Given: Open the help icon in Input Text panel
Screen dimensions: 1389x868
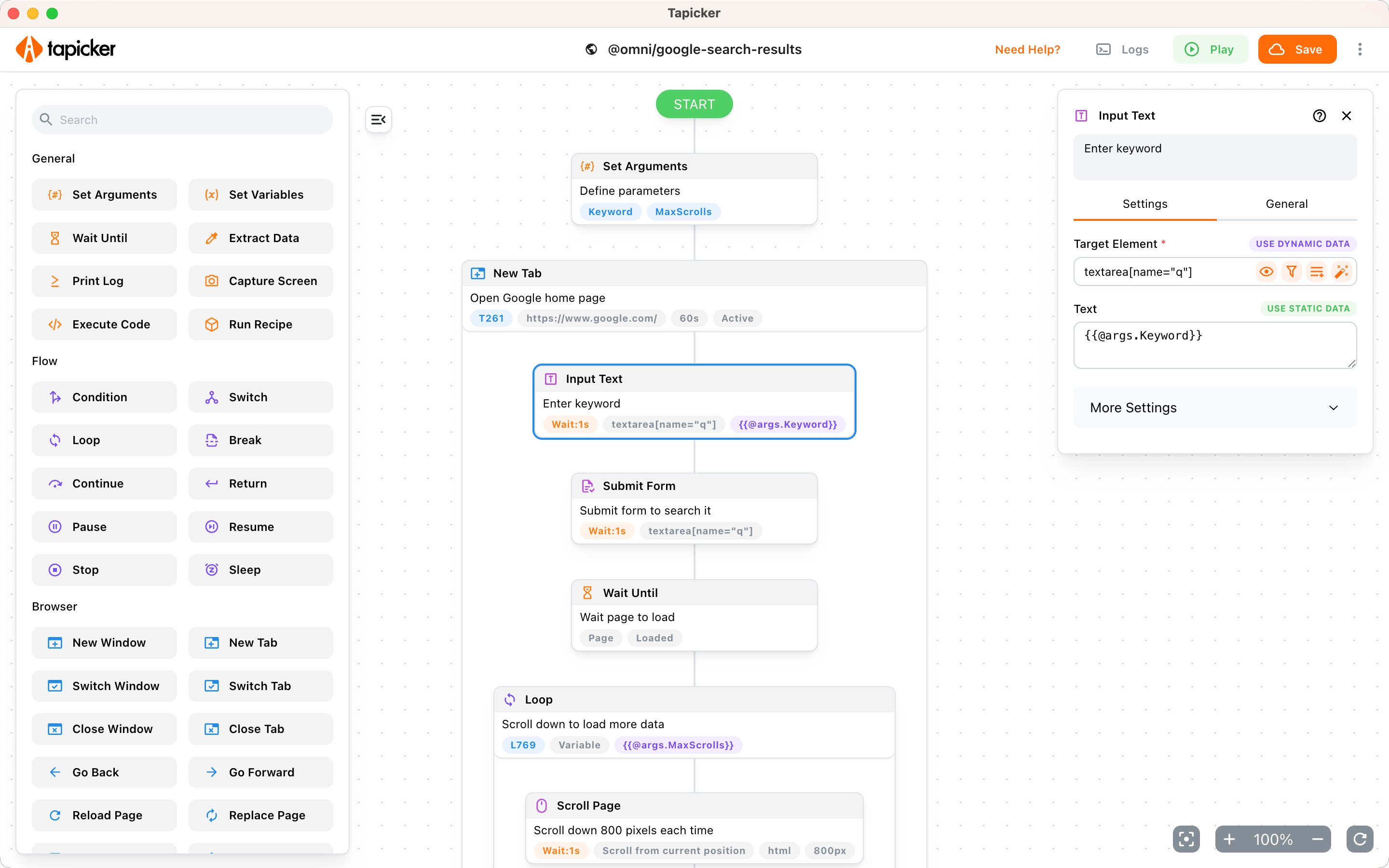Looking at the screenshot, I should (1319, 116).
